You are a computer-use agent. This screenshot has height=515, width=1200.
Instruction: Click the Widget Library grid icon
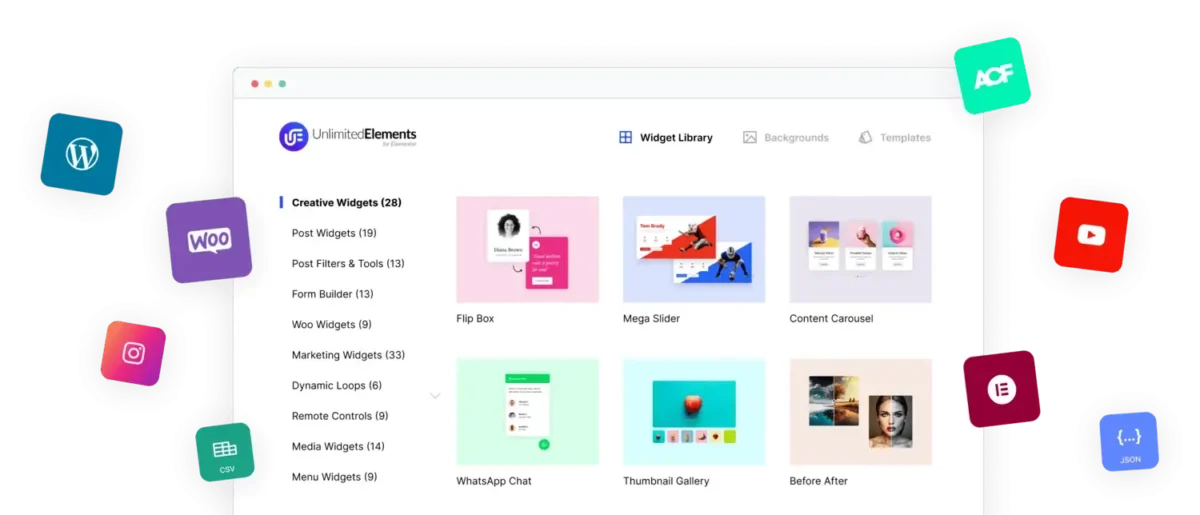(x=625, y=137)
